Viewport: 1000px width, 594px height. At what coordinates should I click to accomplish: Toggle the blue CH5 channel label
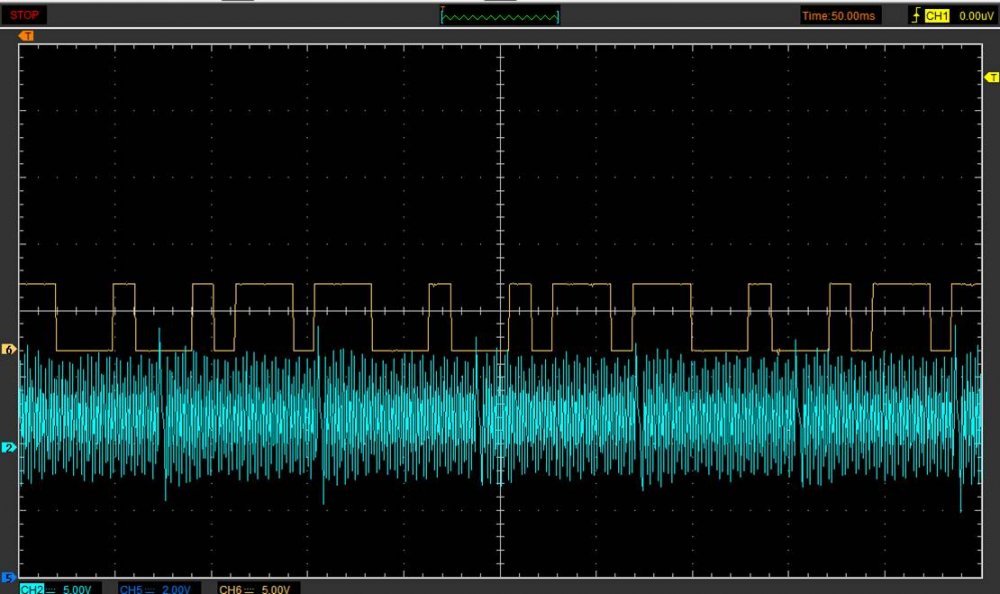130,589
